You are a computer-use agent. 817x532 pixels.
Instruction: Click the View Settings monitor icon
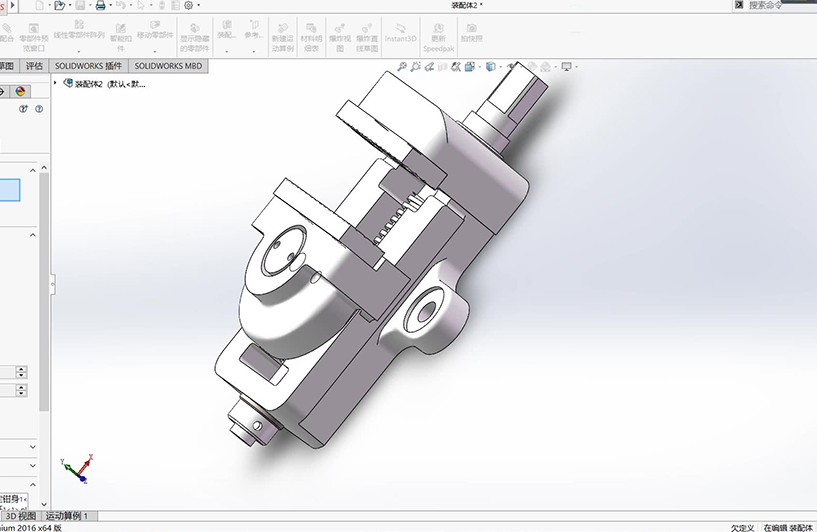point(566,67)
